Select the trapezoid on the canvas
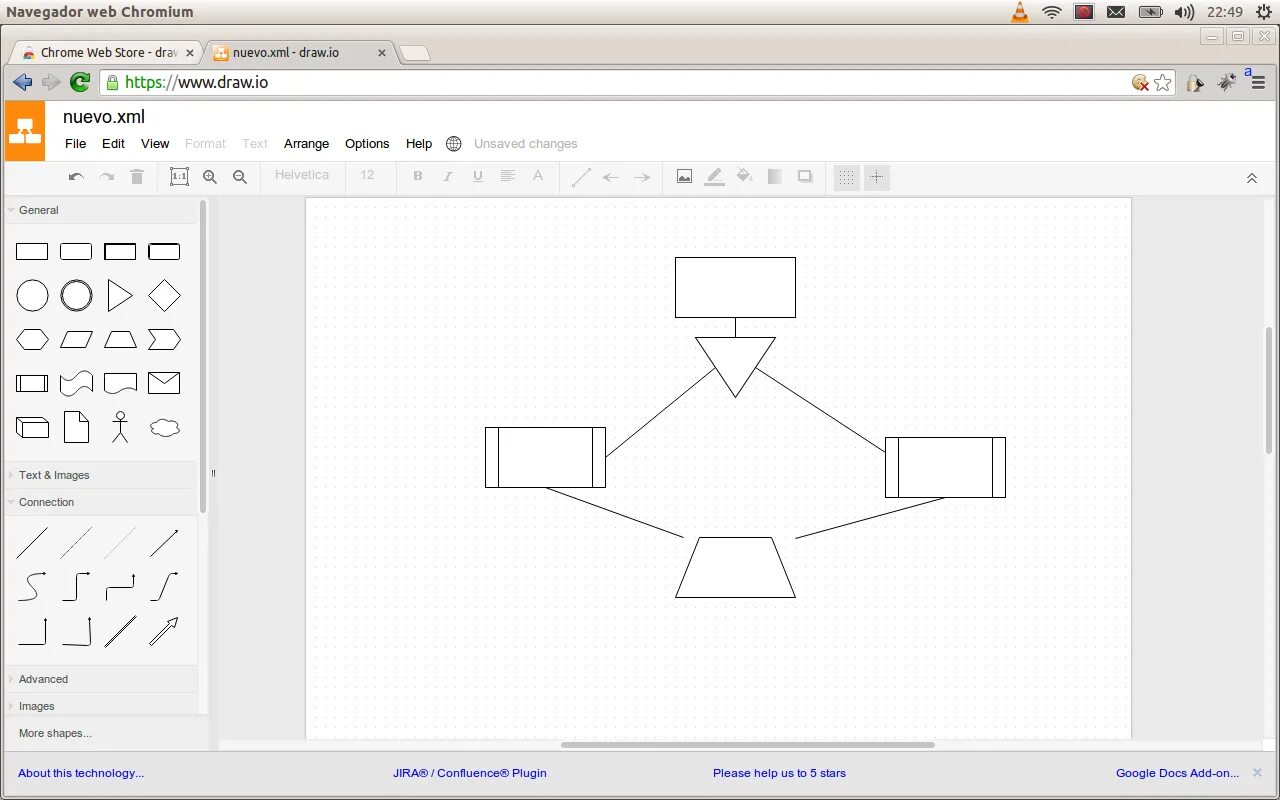The image size is (1280, 800). pos(735,567)
